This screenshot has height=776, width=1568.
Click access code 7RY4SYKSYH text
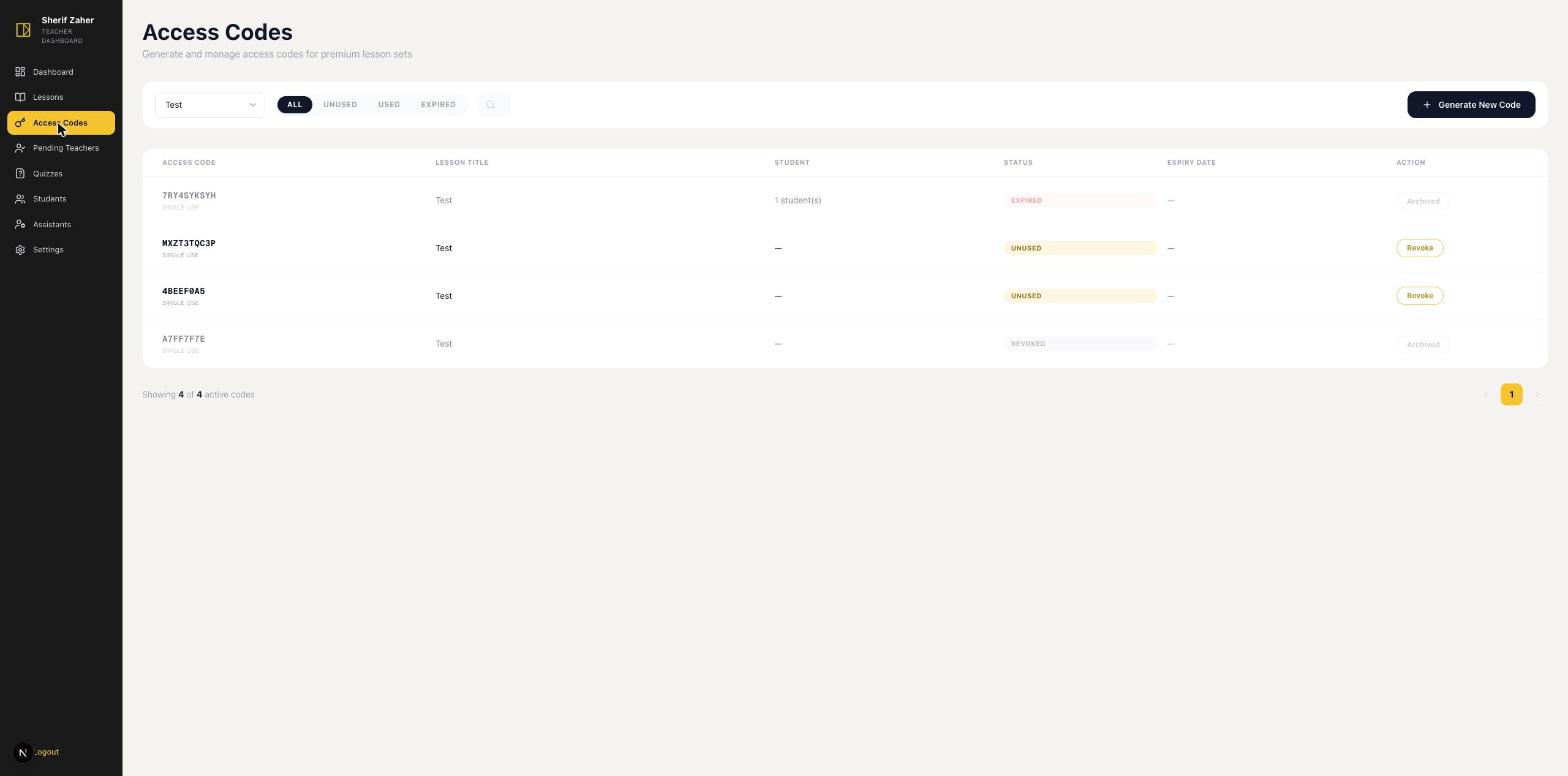click(x=189, y=196)
